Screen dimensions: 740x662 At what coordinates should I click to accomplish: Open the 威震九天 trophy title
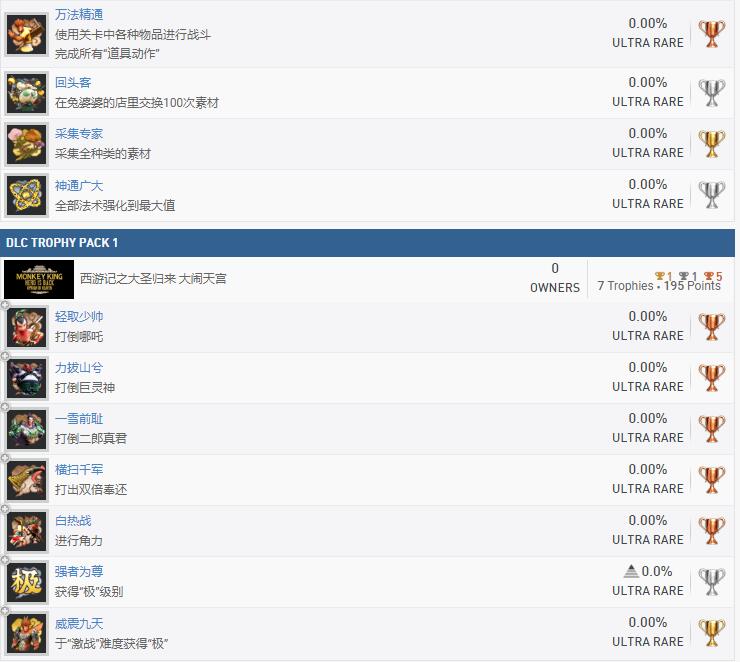79,622
